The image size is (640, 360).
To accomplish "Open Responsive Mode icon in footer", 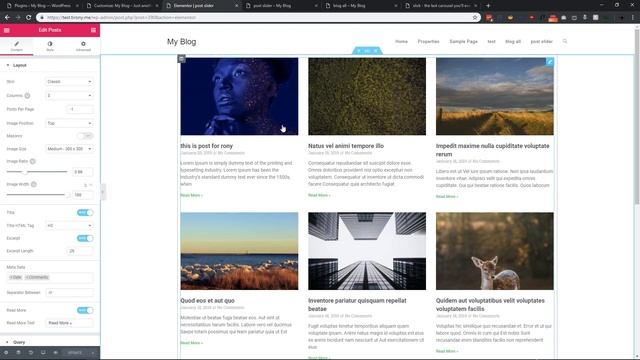I will click(x=43, y=353).
